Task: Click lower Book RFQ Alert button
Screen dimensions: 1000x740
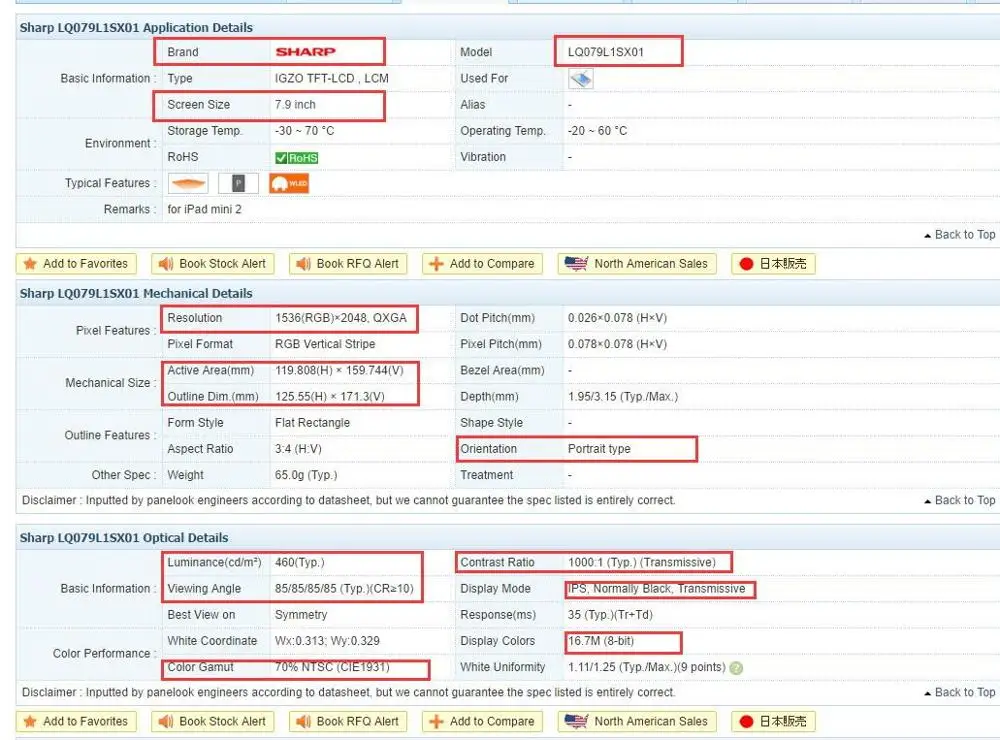Action: 348,722
